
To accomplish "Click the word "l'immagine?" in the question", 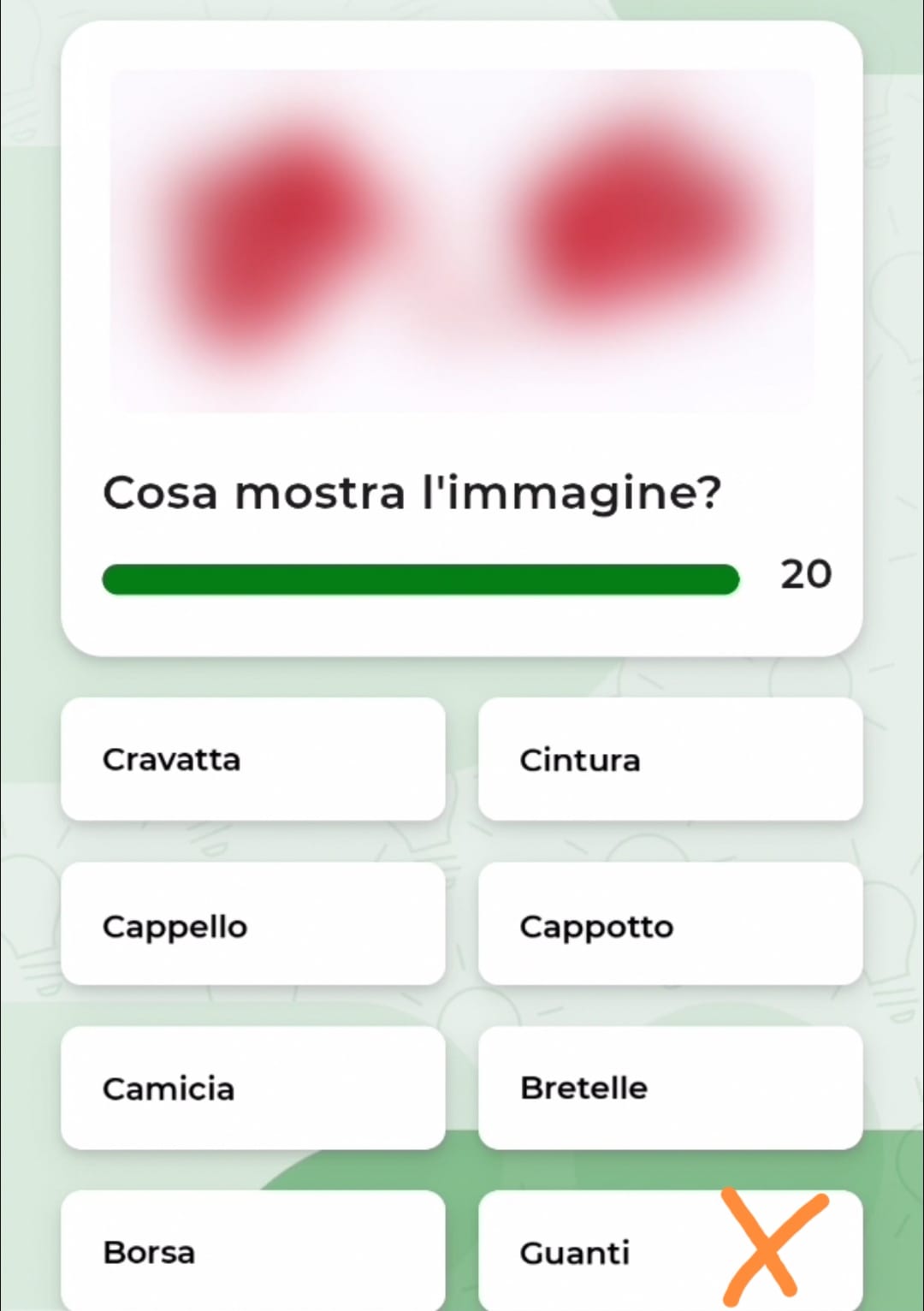I will (x=572, y=493).
